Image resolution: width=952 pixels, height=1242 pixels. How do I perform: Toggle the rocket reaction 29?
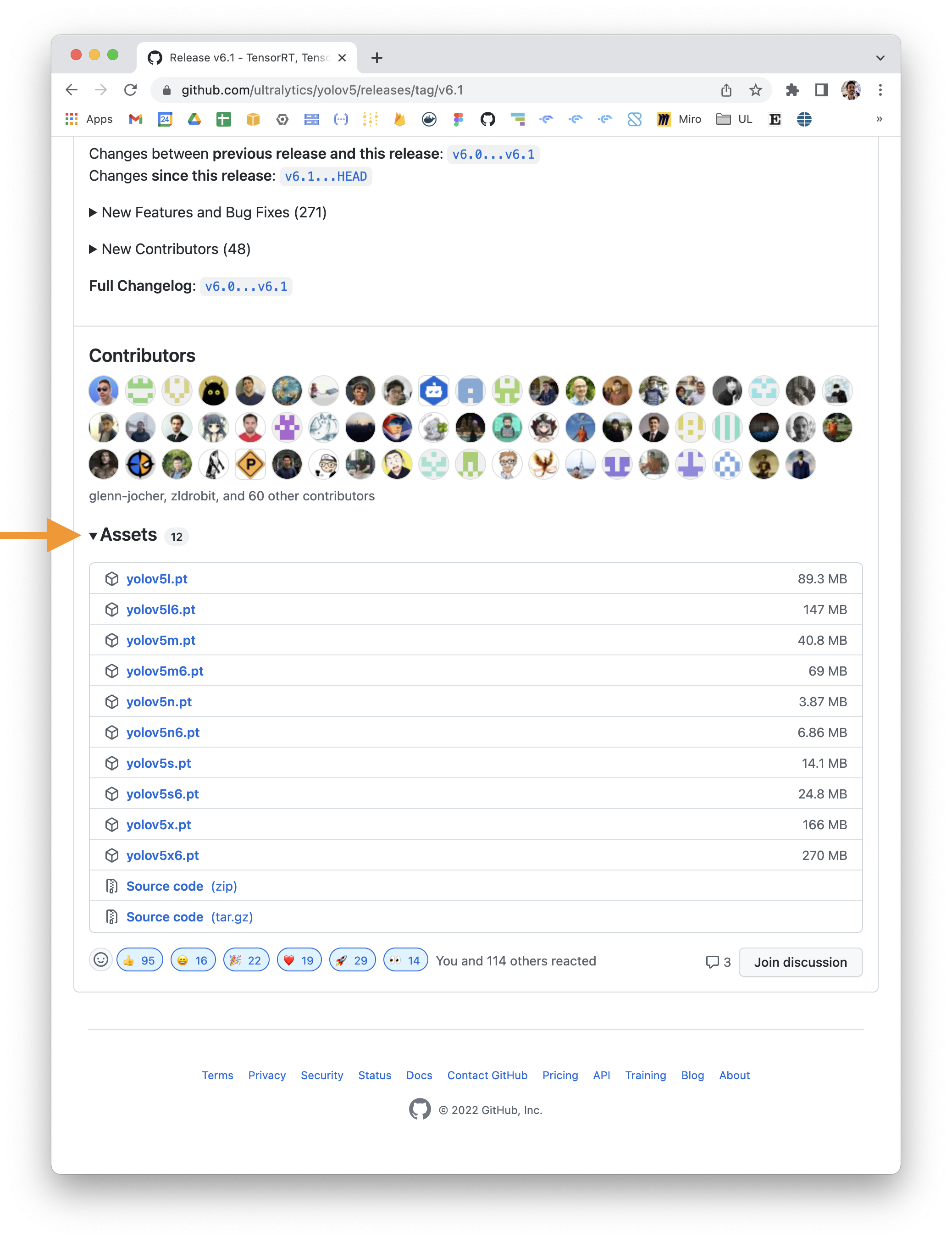[353, 960]
